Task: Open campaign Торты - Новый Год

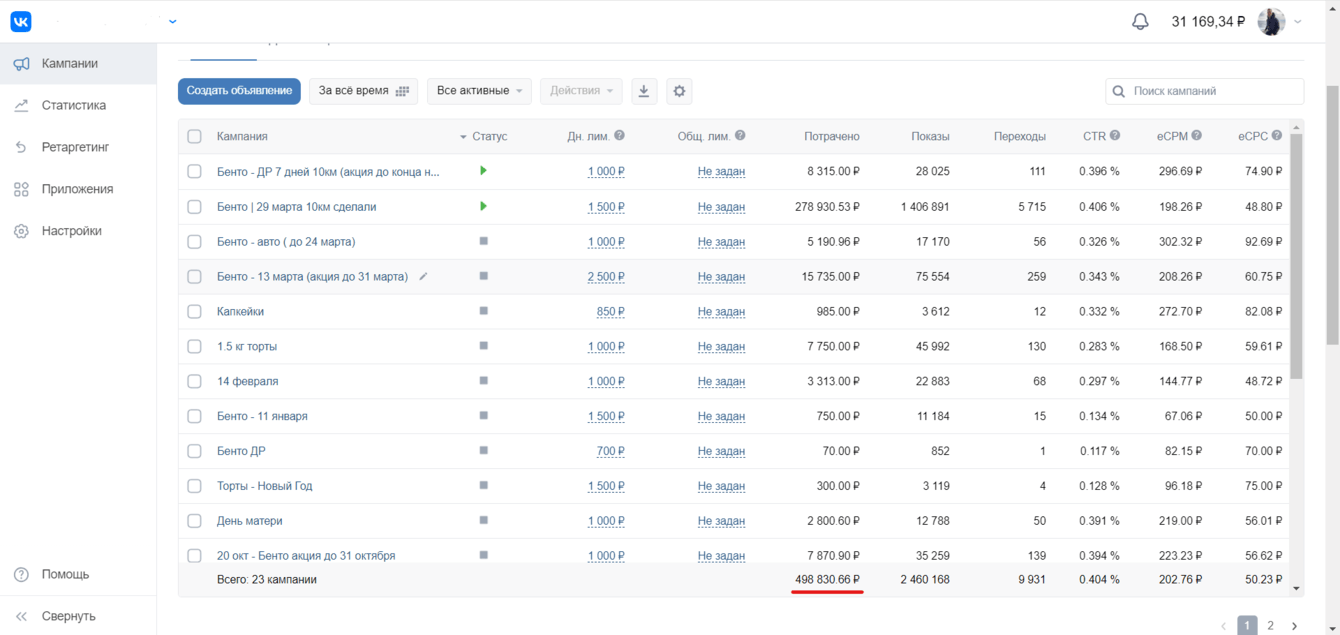Action: (x=265, y=486)
